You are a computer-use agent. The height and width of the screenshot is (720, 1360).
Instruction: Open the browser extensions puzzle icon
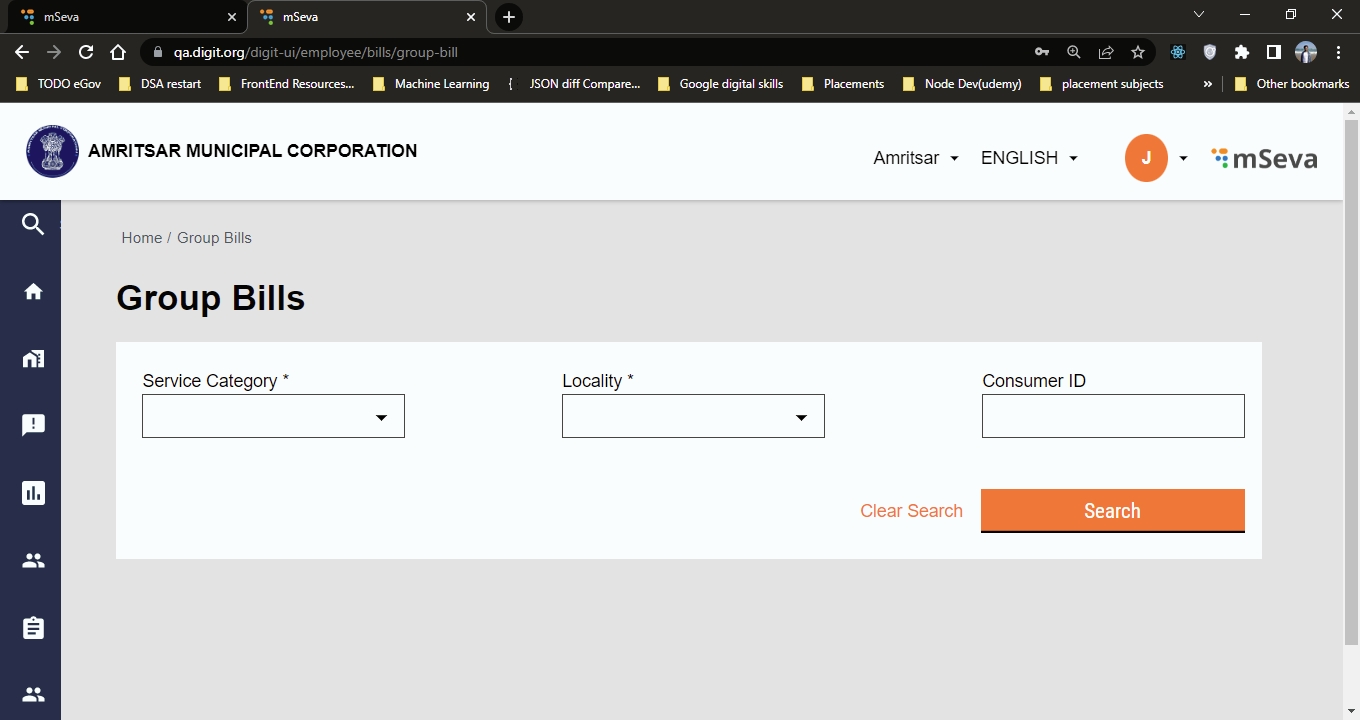pyautogui.click(x=1242, y=52)
